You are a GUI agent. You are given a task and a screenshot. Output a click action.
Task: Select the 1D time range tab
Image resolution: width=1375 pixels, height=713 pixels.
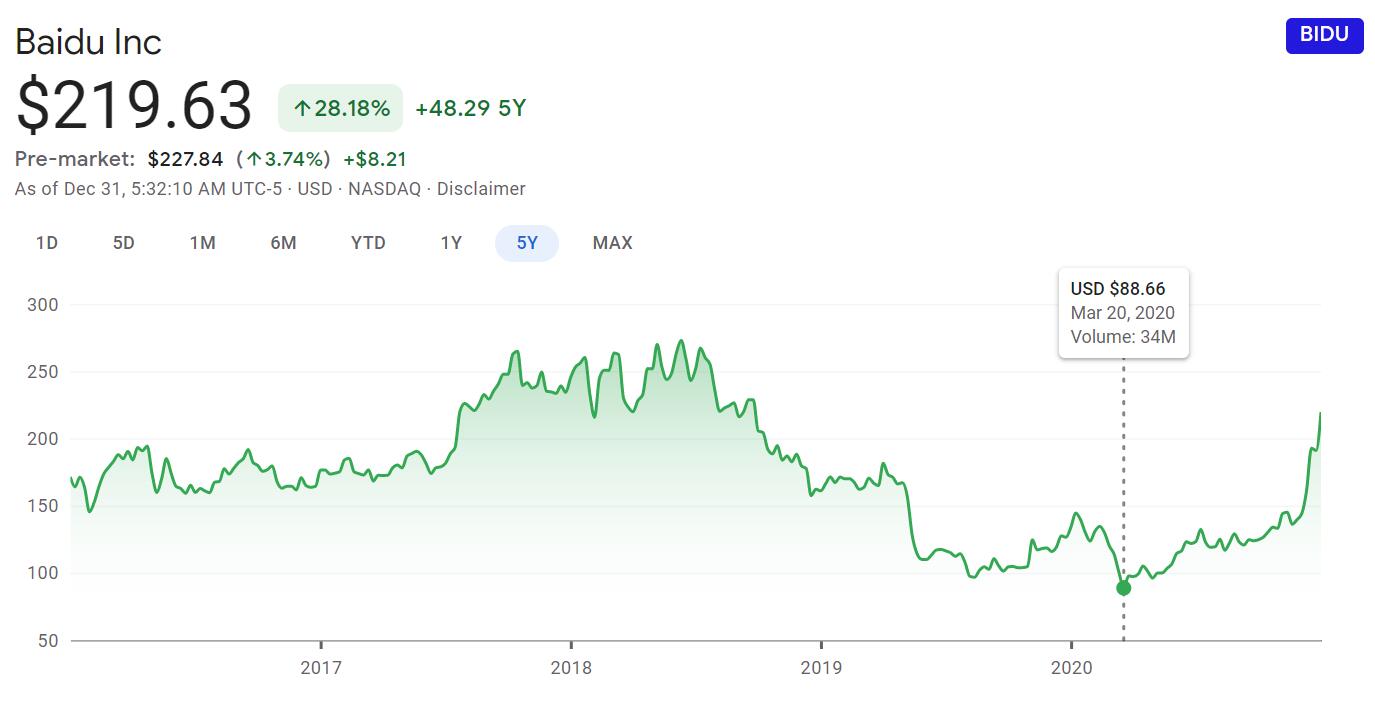click(x=47, y=243)
